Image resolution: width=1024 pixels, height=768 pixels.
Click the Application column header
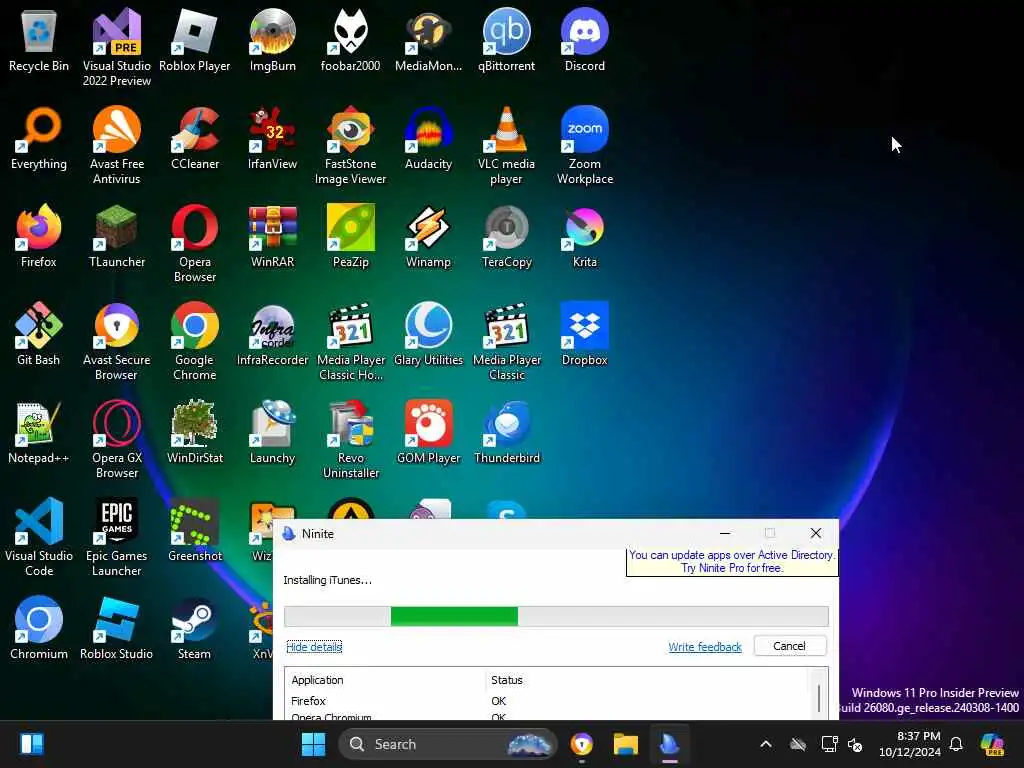(x=385, y=680)
